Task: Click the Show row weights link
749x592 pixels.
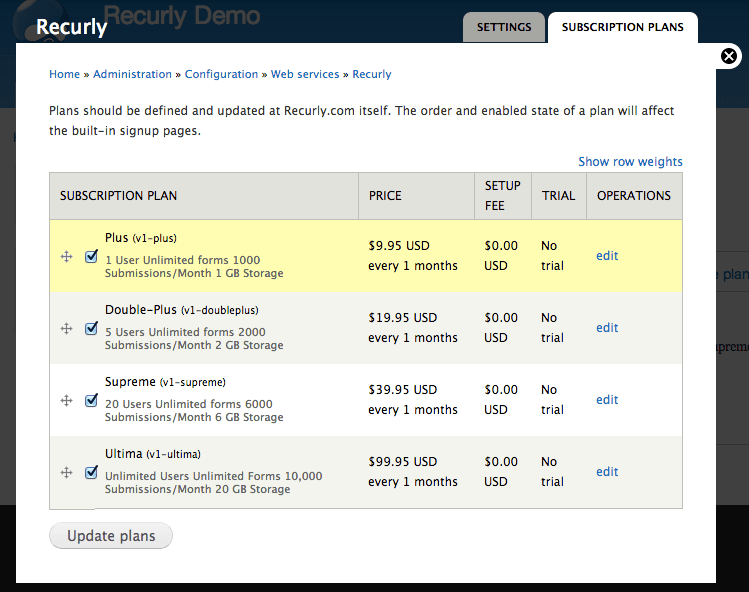Action: [630, 161]
